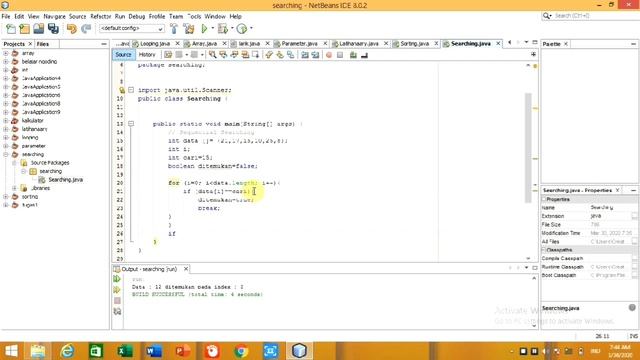Click the Clean and Build Project icon

[x=189, y=29]
